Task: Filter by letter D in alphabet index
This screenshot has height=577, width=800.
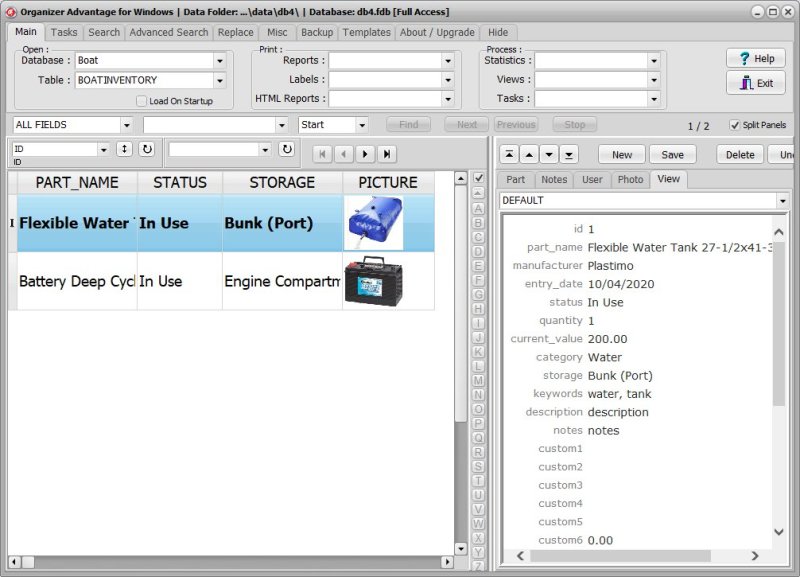Action: (478, 251)
